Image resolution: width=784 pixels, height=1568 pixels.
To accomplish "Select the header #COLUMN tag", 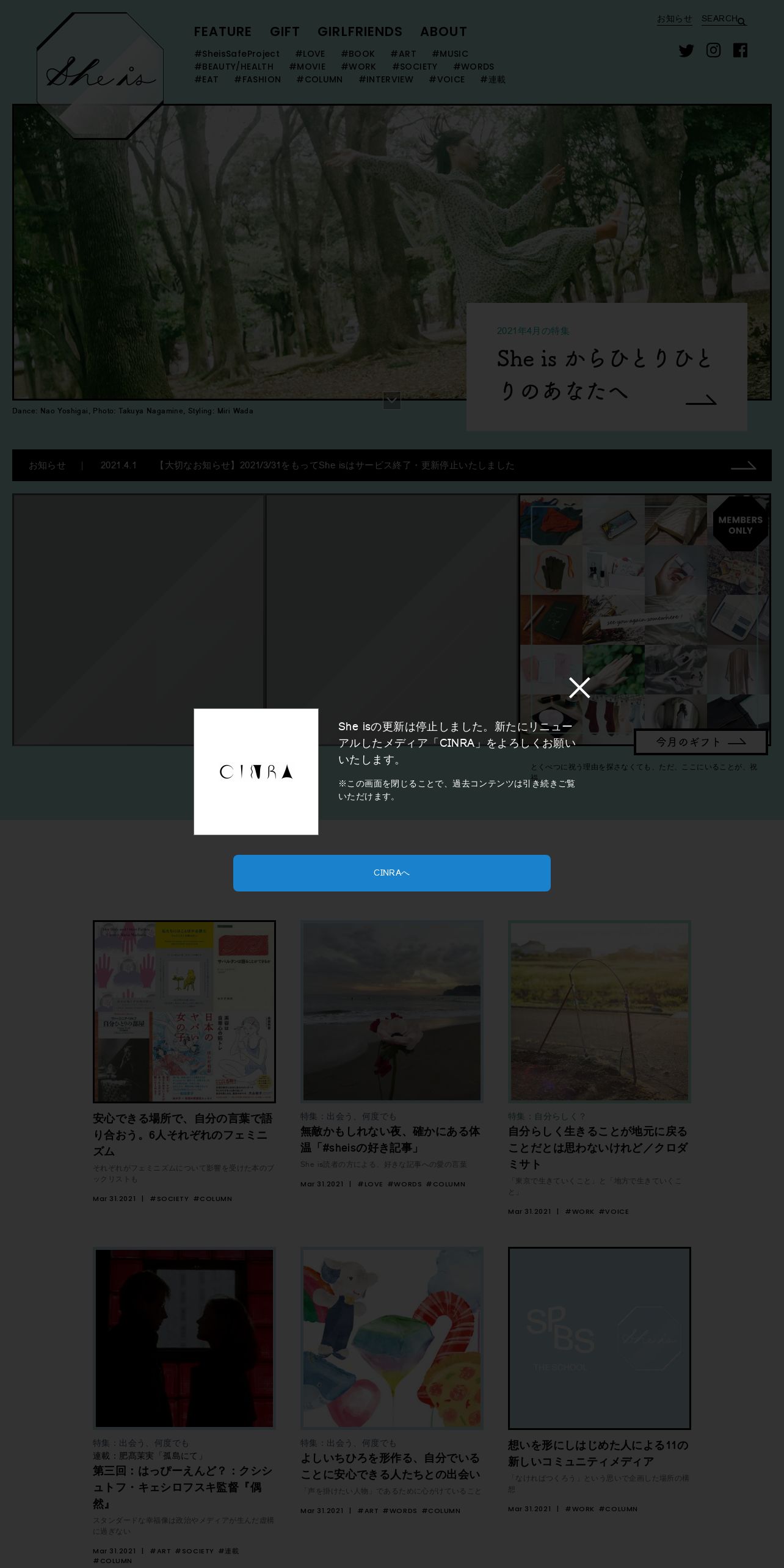I will click(319, 79).
